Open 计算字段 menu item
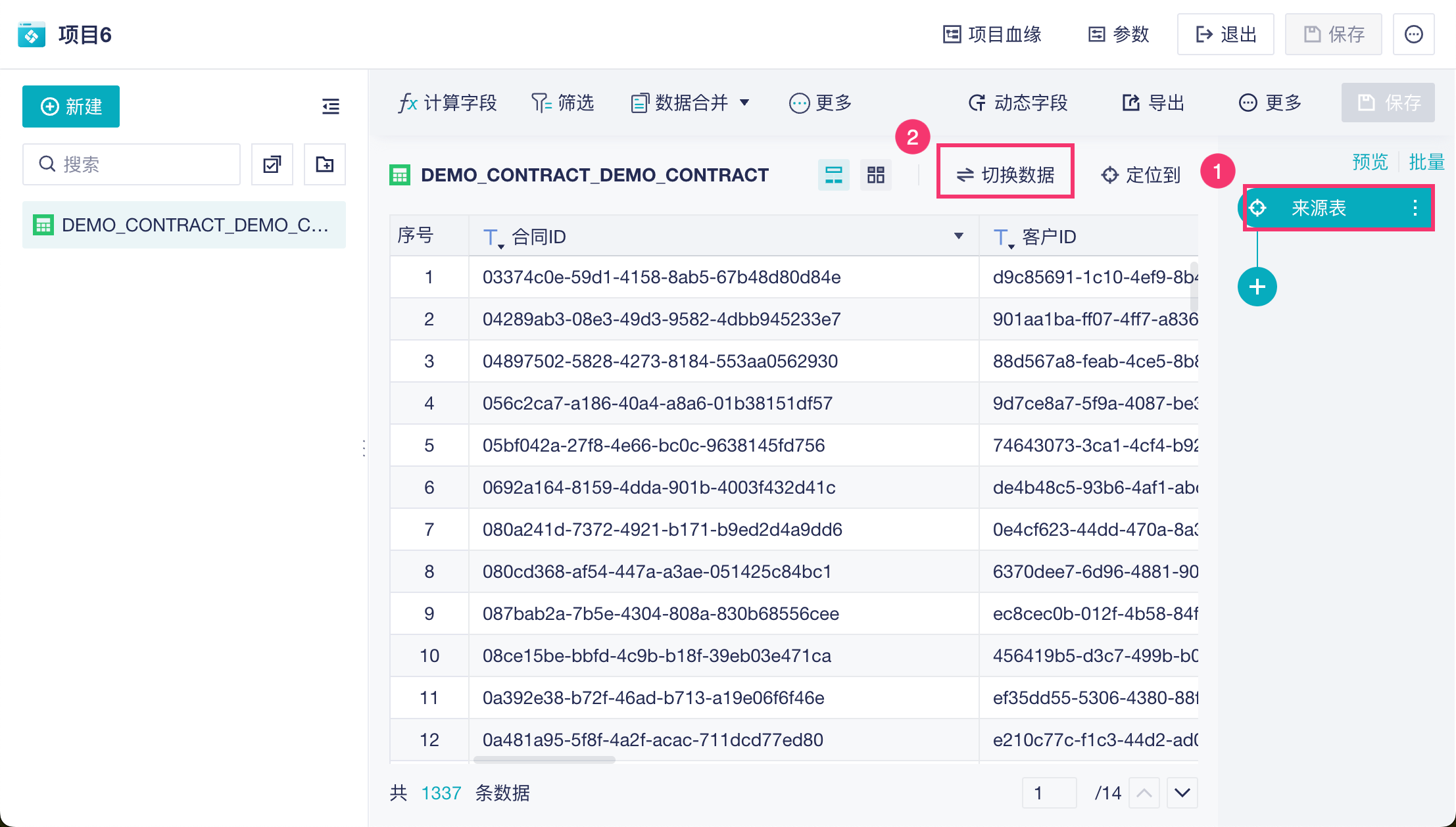 (x=448, y=103)
